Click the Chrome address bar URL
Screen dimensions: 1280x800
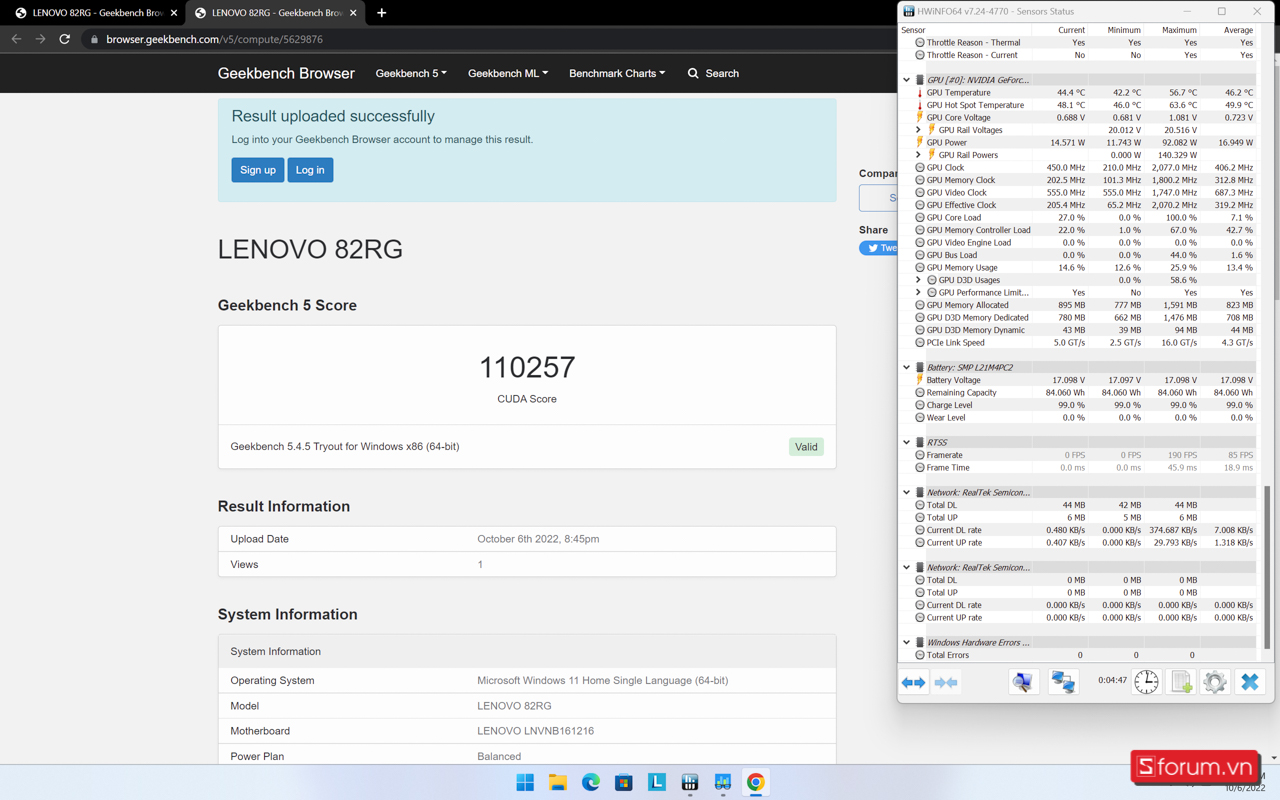coord(214,39)
